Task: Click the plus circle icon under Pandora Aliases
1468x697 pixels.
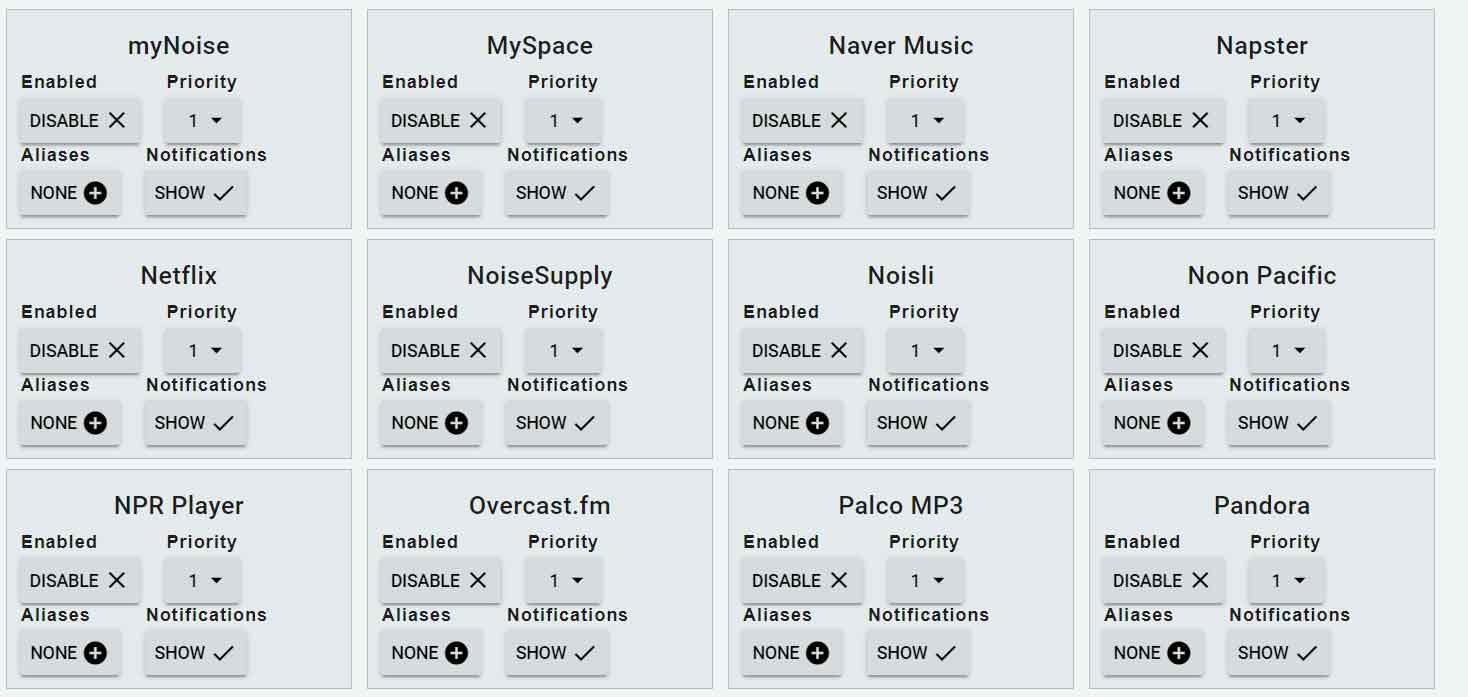Action: click(1179, 653)
